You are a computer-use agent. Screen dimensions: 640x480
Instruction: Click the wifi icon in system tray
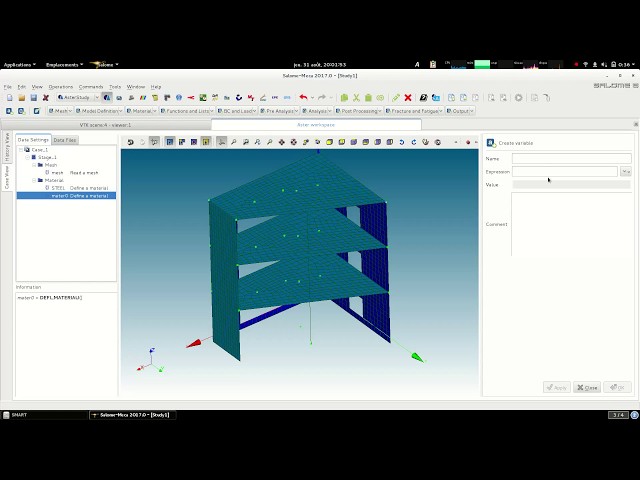586,64
